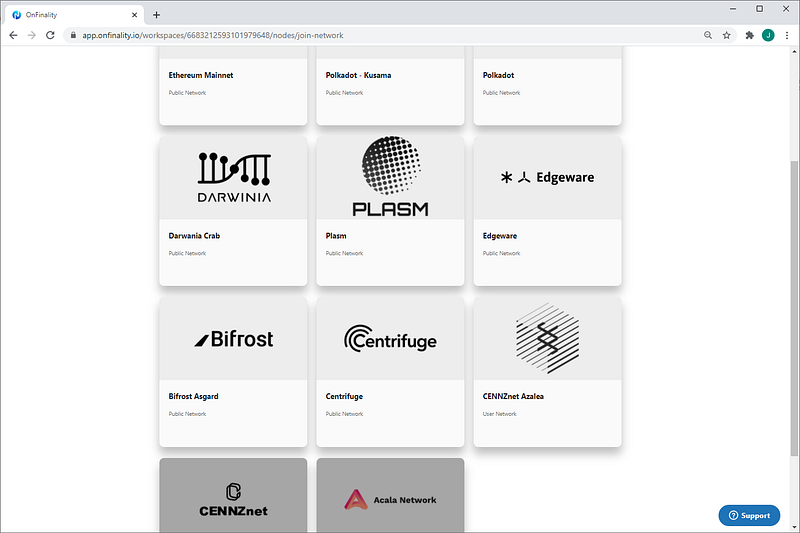
Task: Open the Chrome profile avatar
Action: [768, 35]
